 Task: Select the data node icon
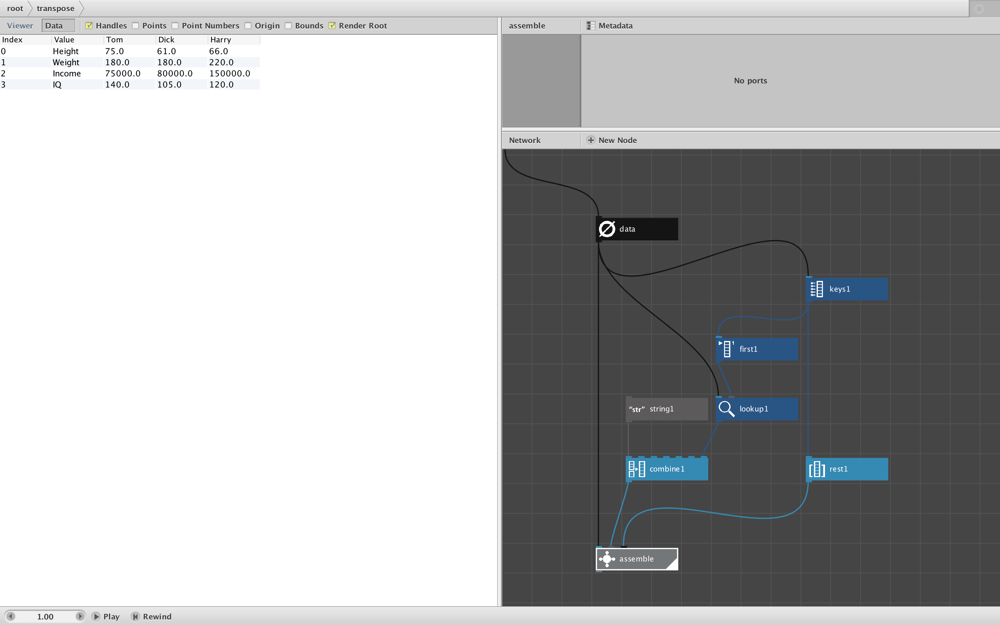(607, 229)
